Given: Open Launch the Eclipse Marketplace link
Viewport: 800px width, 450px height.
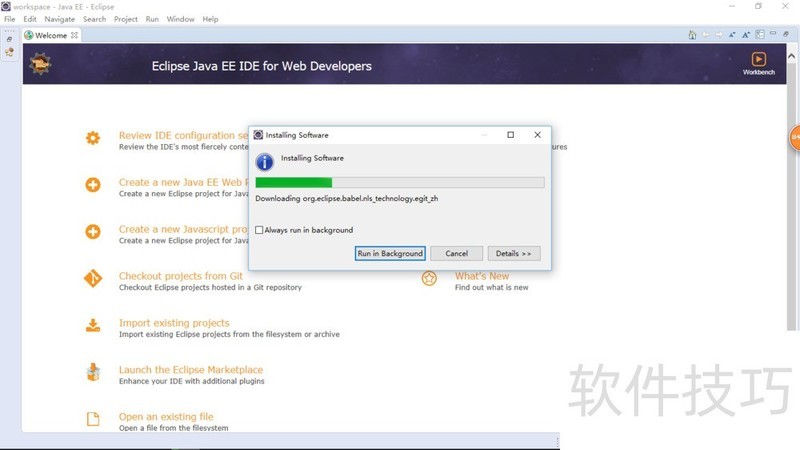Looking at the screenshot, I should click(191, 370).
